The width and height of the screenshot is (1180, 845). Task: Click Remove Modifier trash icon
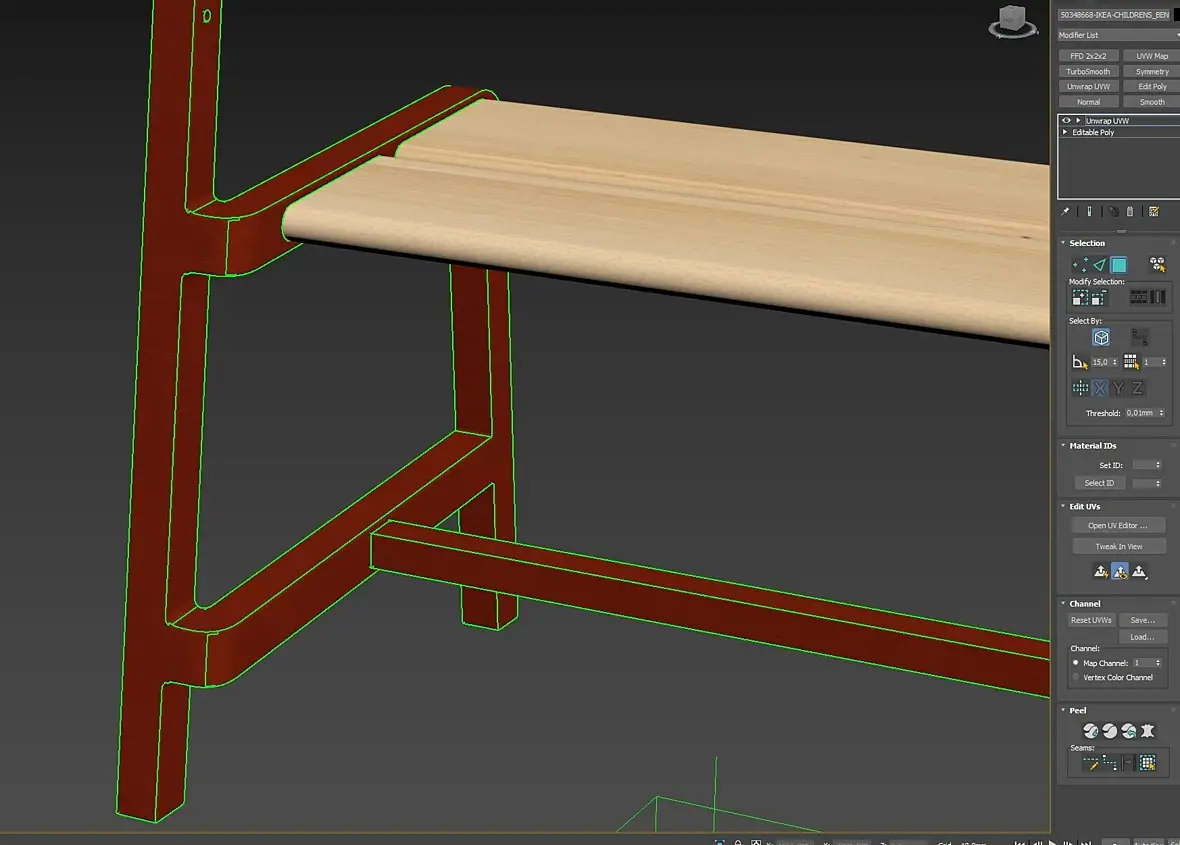[1130, 211]
